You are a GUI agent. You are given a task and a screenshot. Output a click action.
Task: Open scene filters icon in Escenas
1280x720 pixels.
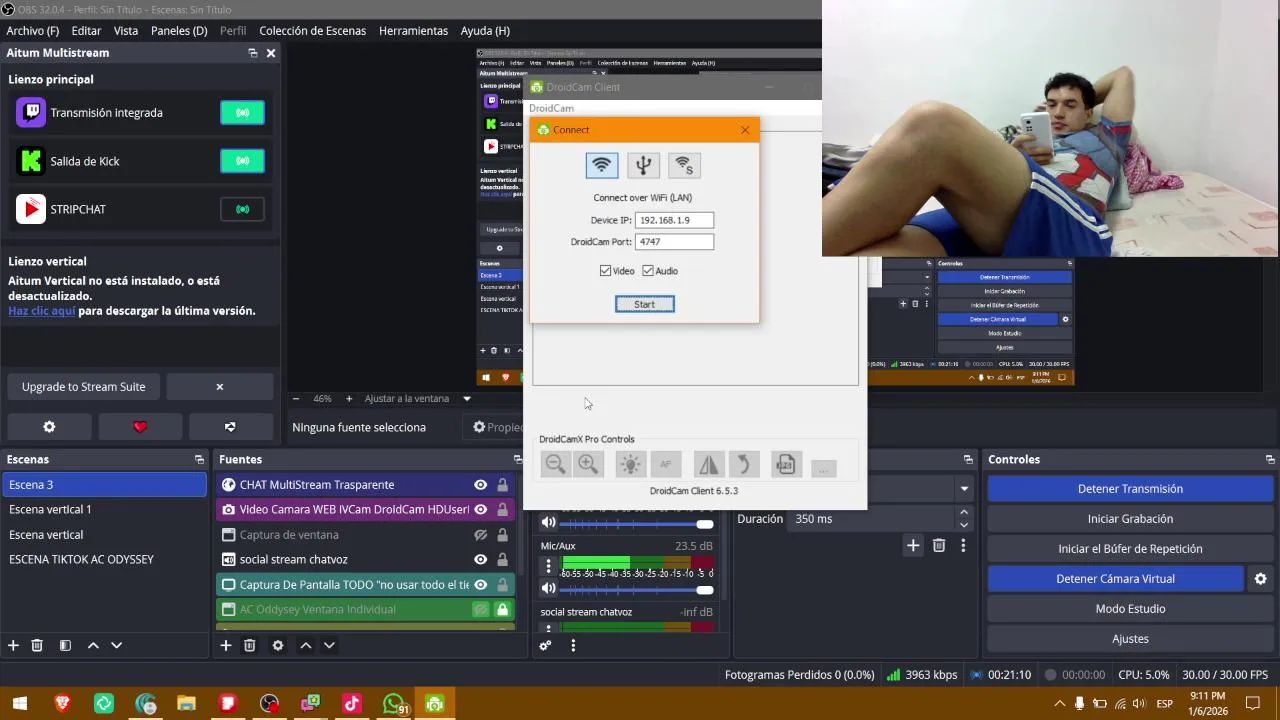tap(65, 646)
